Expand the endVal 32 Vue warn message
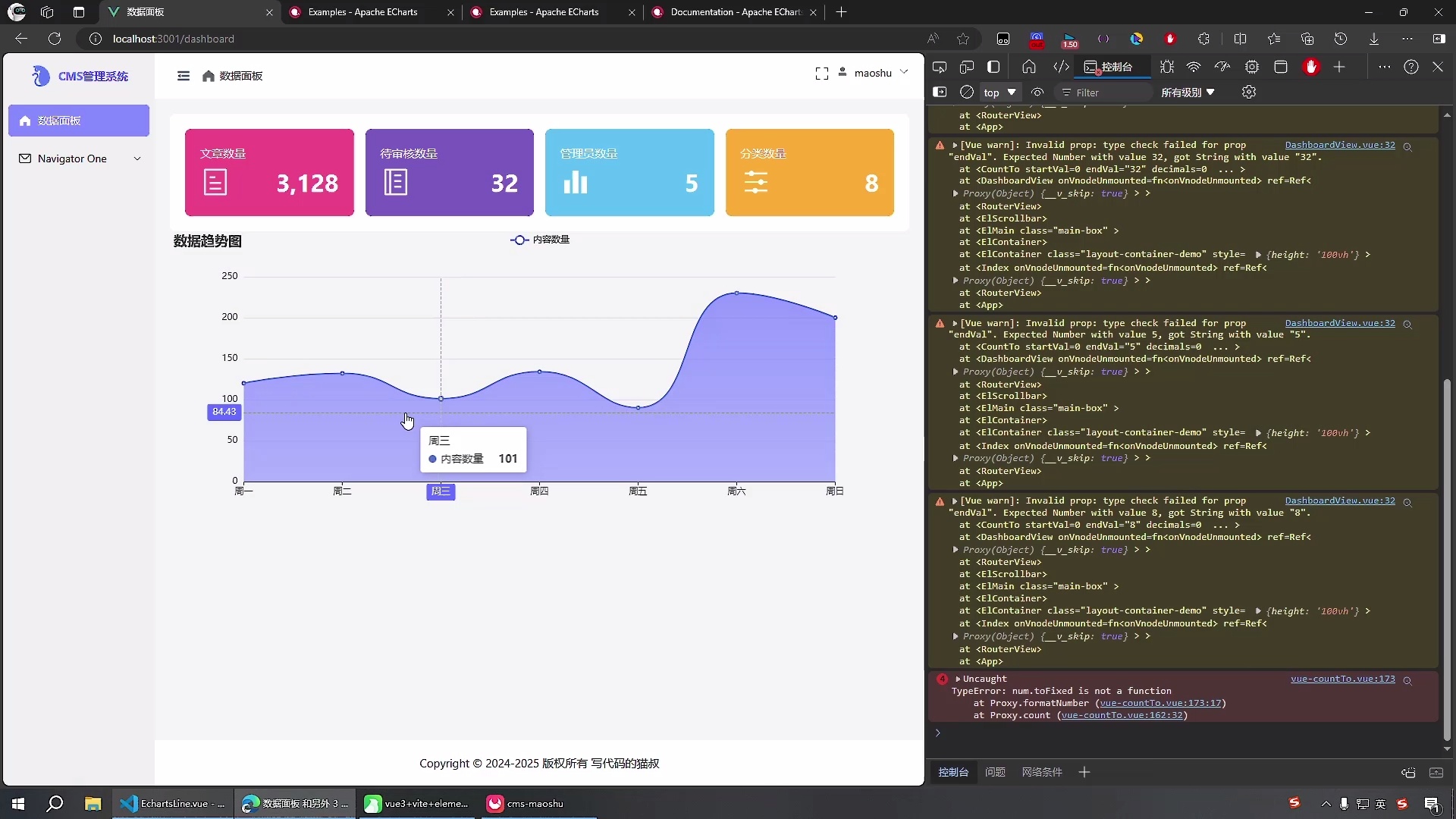 coord(955,145)
